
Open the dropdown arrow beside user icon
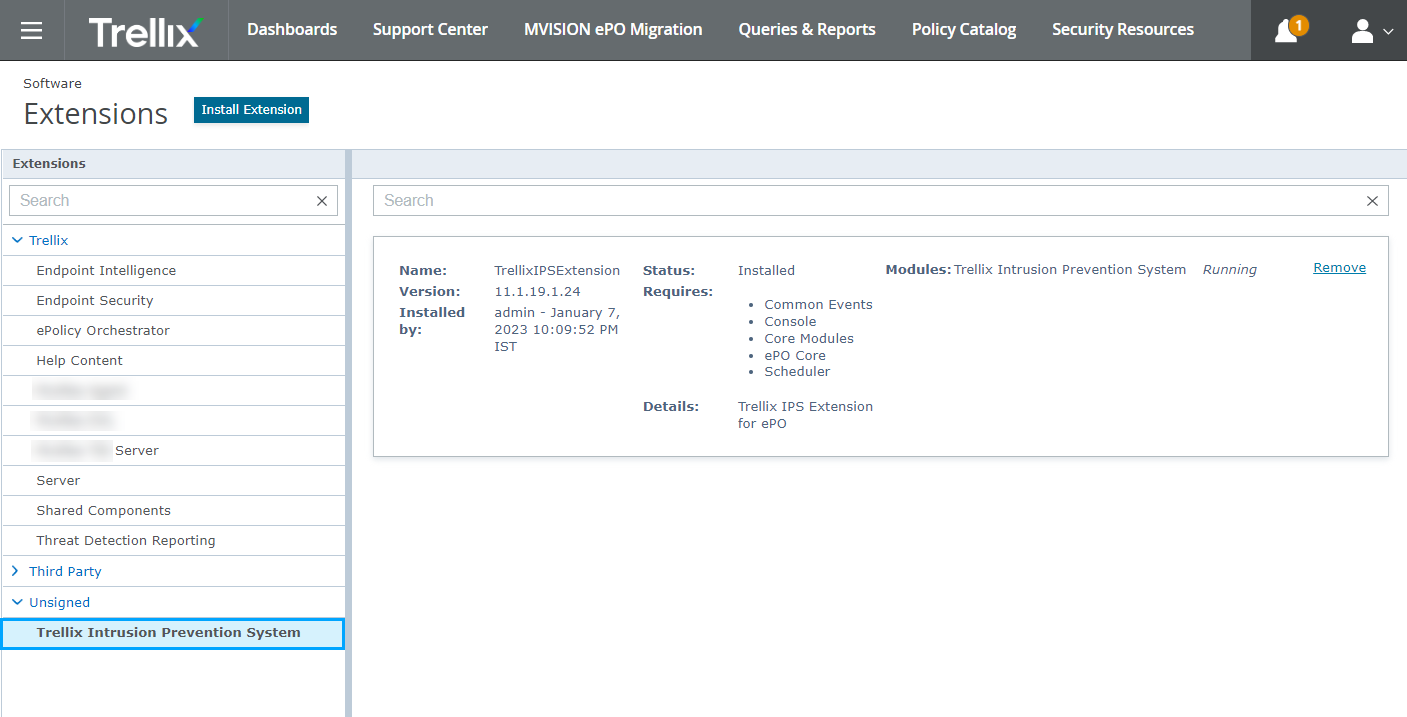(1388, 32)
